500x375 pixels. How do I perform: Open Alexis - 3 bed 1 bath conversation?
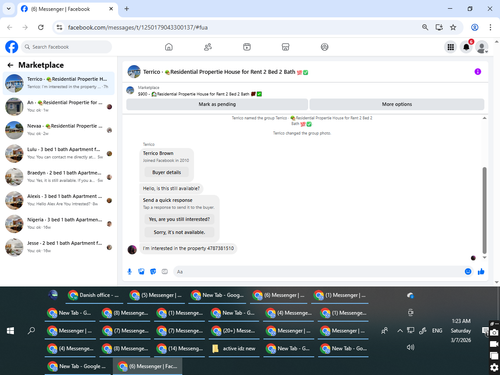[59, 200]
